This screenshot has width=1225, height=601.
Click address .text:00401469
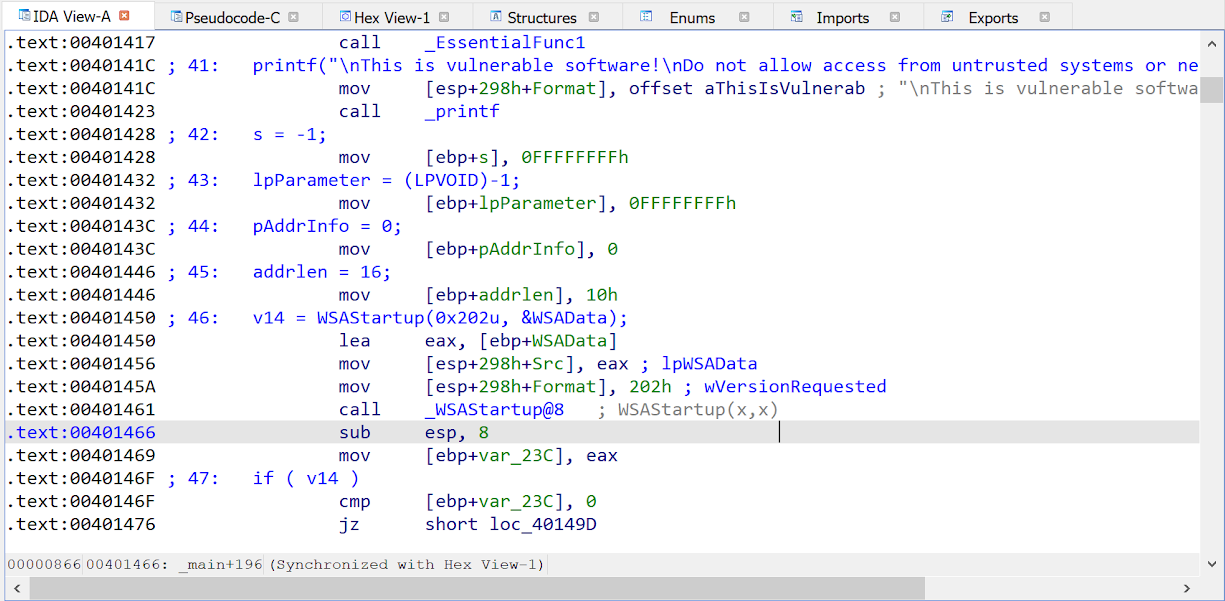pyautogui.click(x=81, y=456)
